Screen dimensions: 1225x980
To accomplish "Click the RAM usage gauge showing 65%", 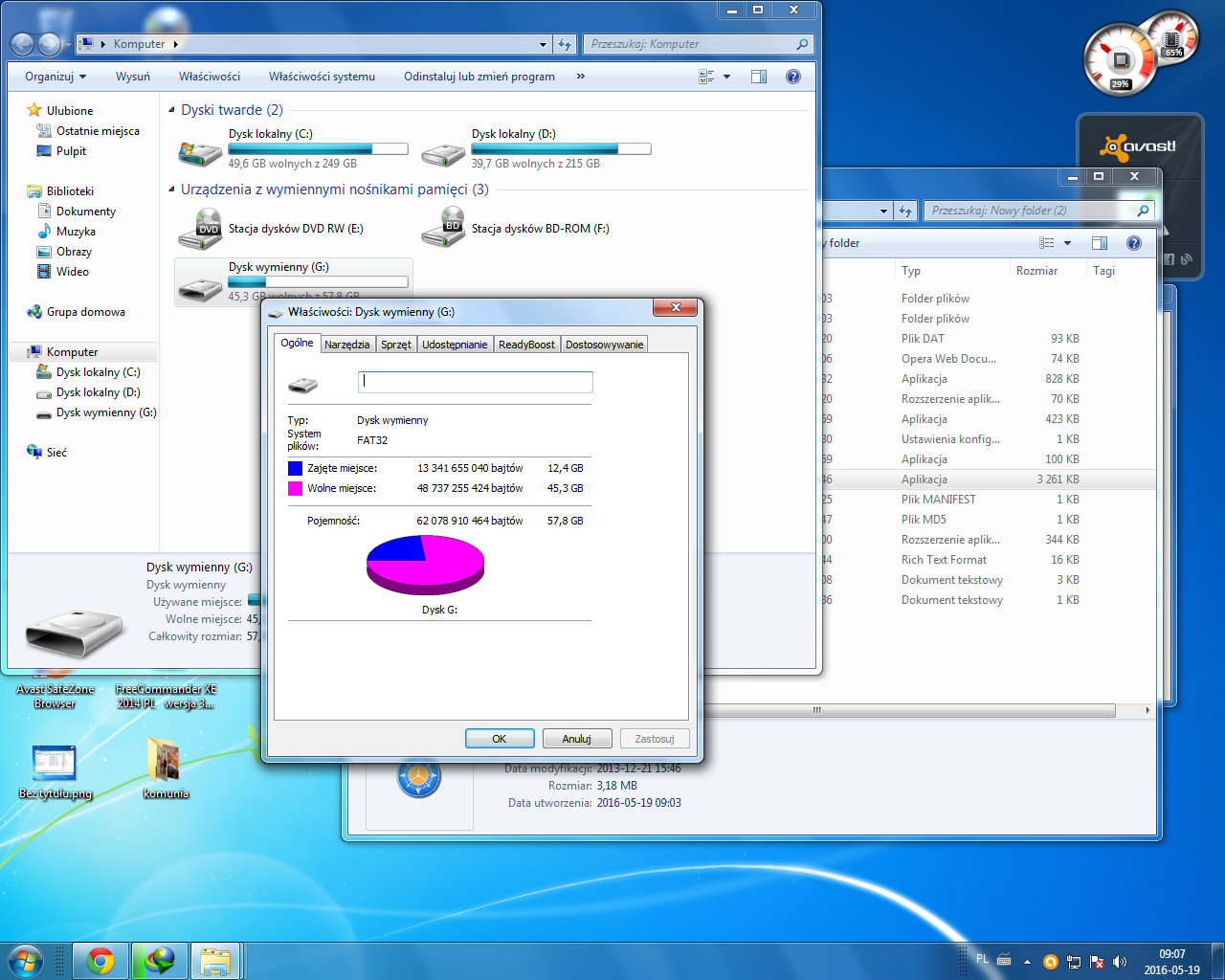I will [1173, 36].
